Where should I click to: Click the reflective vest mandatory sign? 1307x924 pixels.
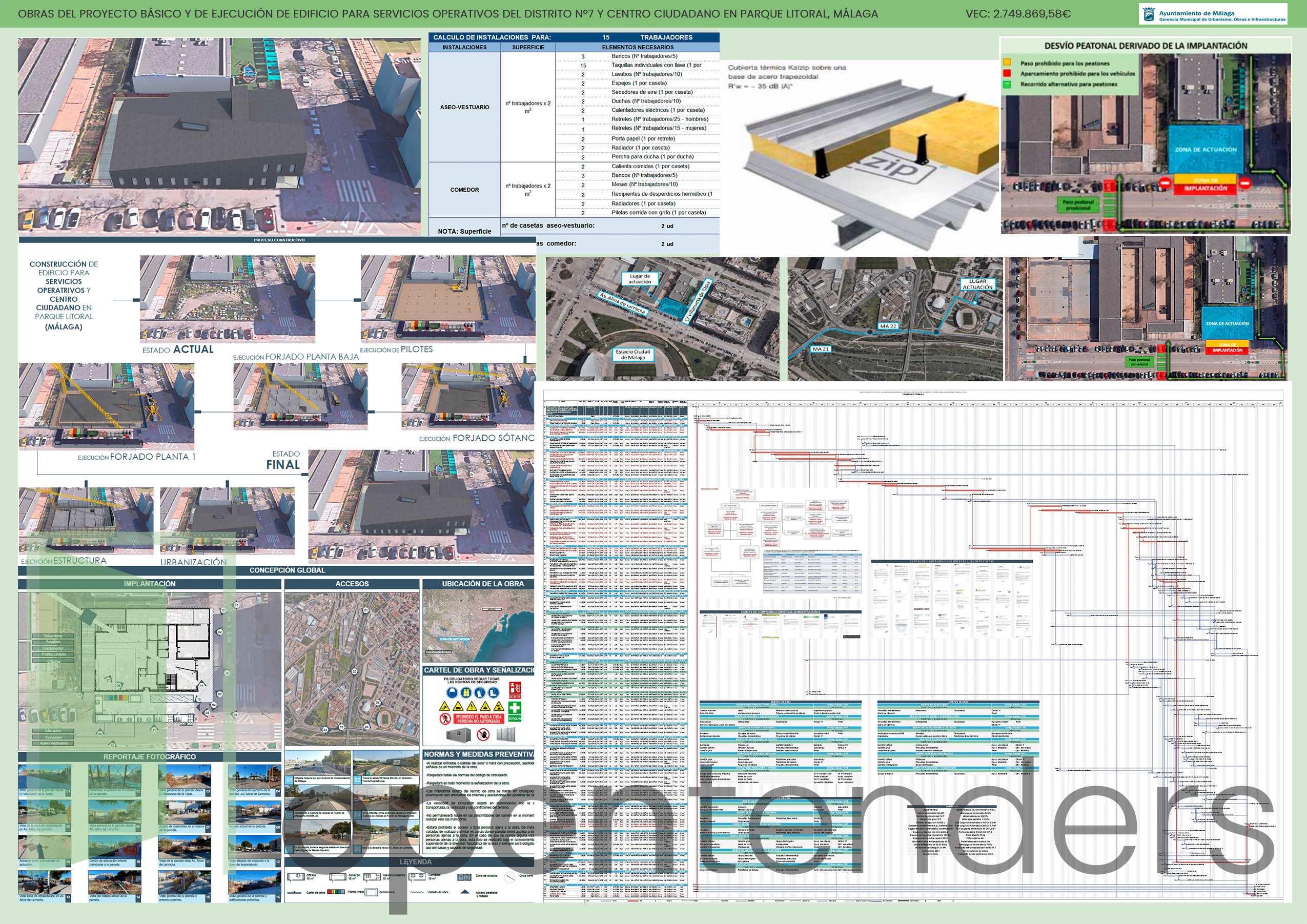point(467,693)
